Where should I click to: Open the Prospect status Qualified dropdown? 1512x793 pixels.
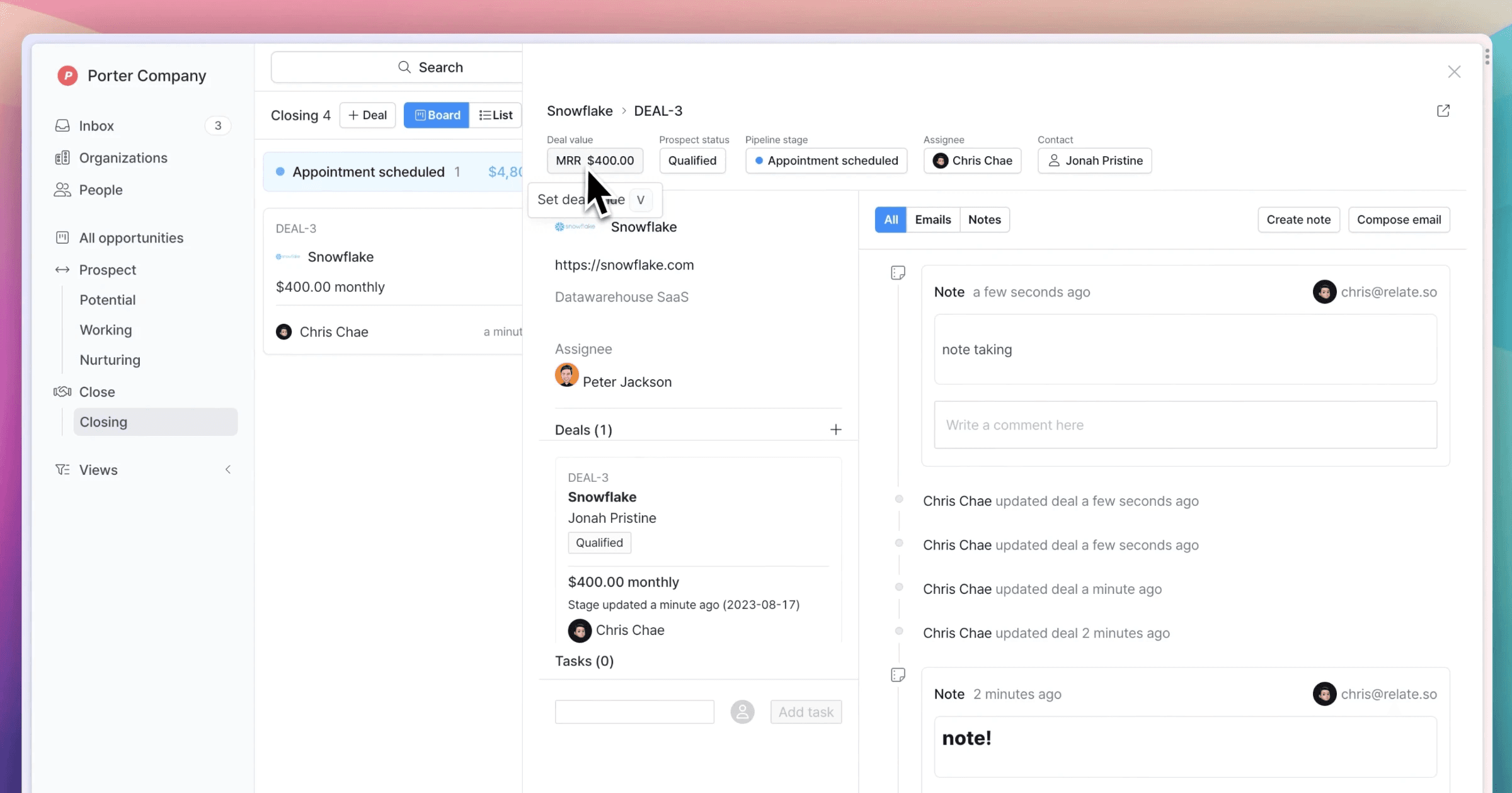click(692, 161)
